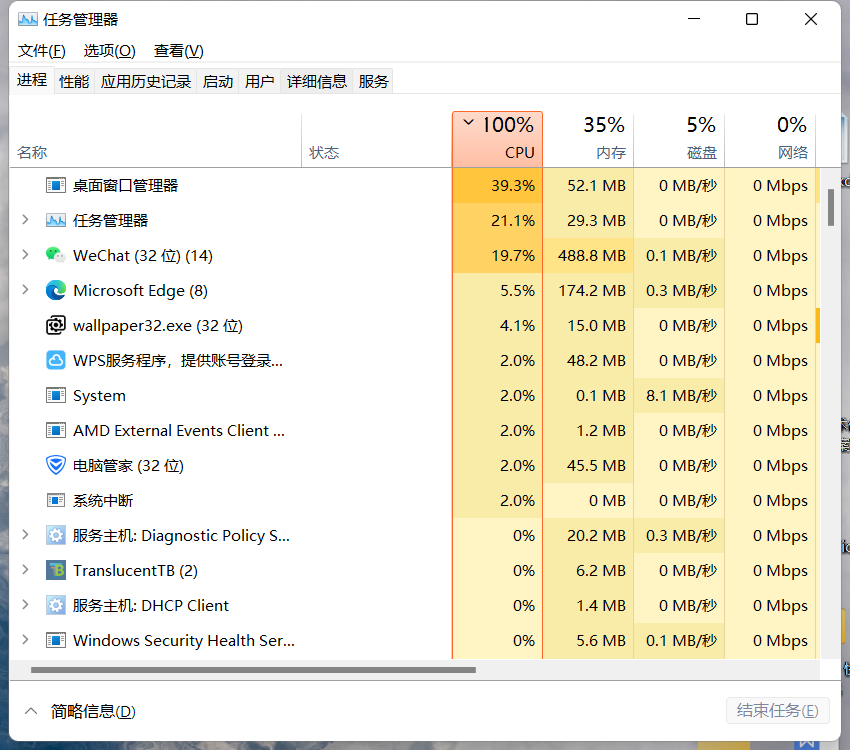Viewport: 850px width, 750px height.
Task: Switch to the 用户 tab
Action: [x=260, y=81]
